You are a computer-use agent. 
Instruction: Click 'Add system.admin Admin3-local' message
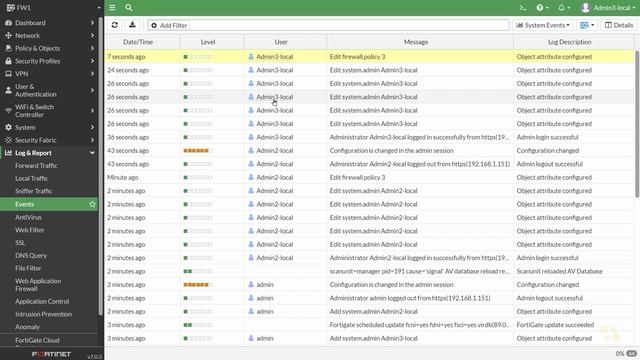[x=373, y=338]
